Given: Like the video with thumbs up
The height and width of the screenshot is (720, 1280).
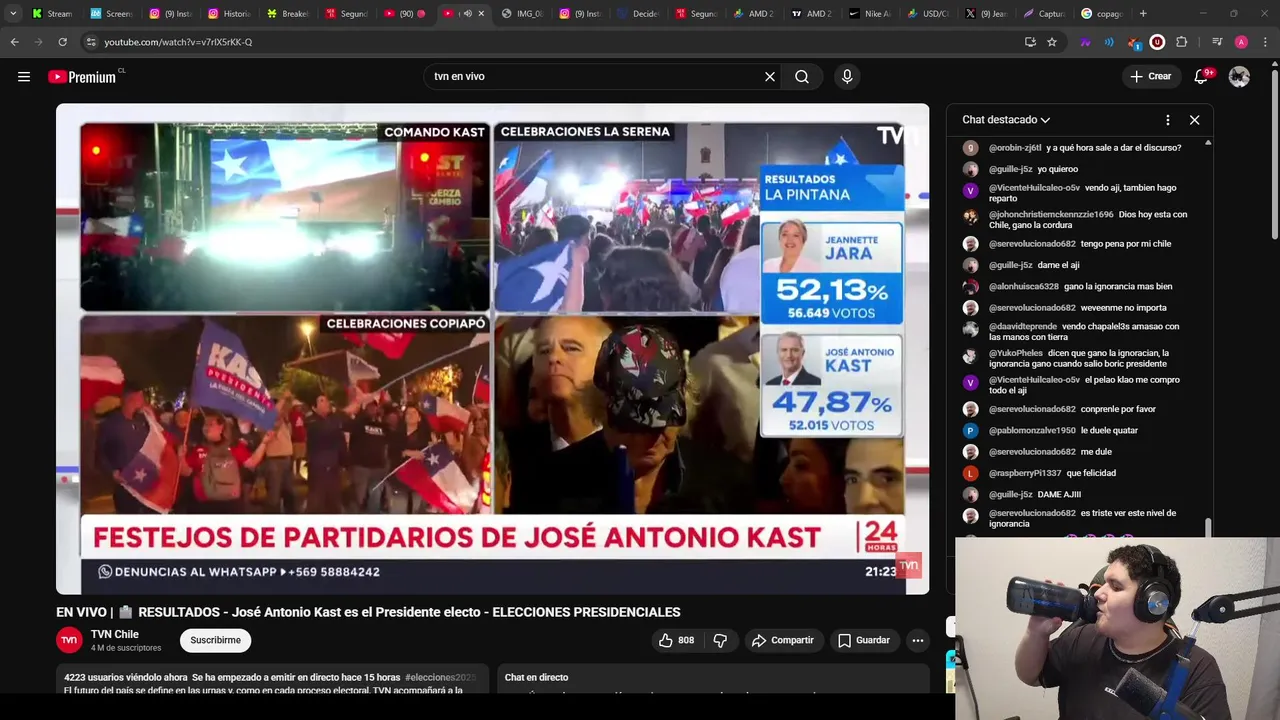Looking at the screenshot, I should (676, 640).
